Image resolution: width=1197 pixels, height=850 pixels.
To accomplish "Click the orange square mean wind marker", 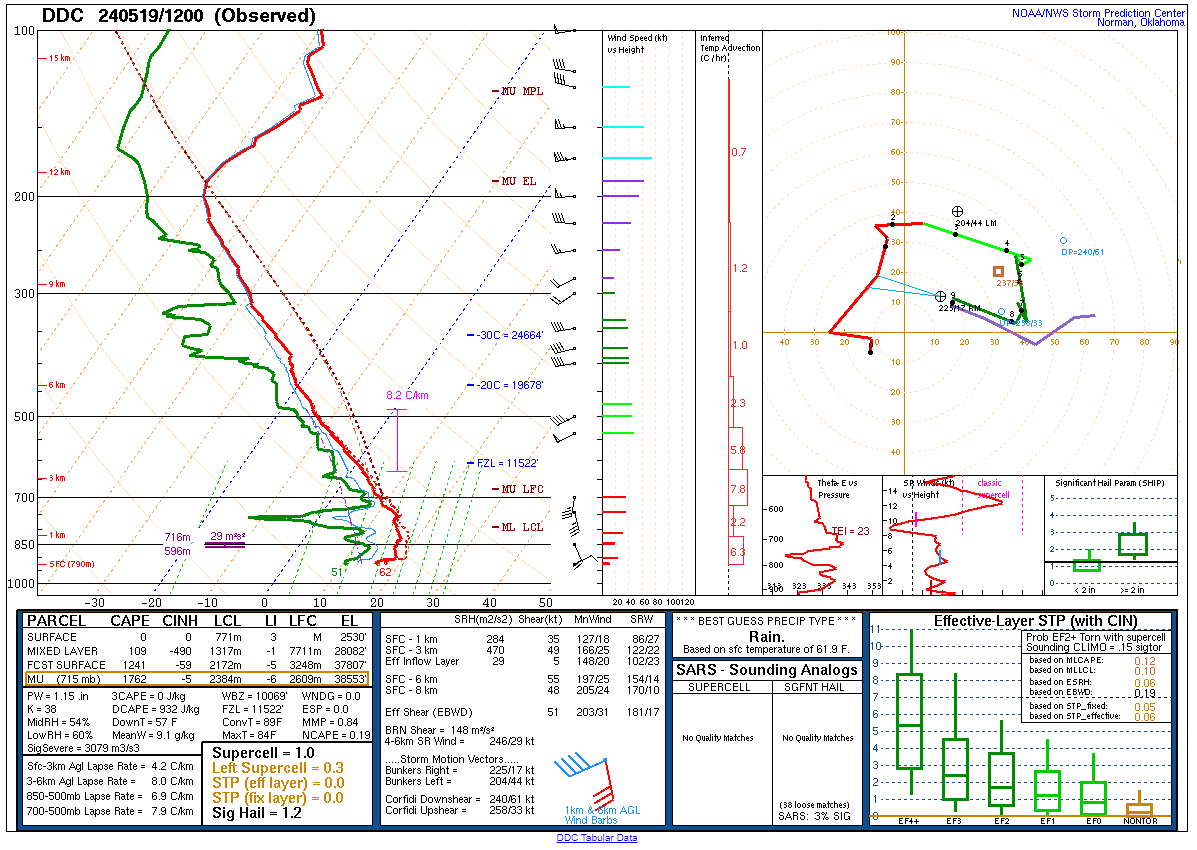I will [x=998, y=271].
